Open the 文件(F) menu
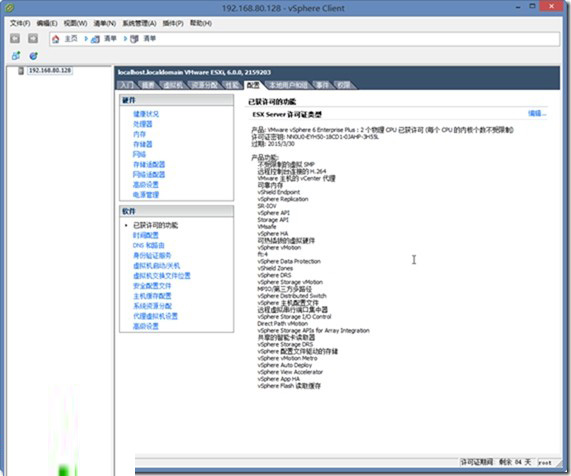 [20, 23]
